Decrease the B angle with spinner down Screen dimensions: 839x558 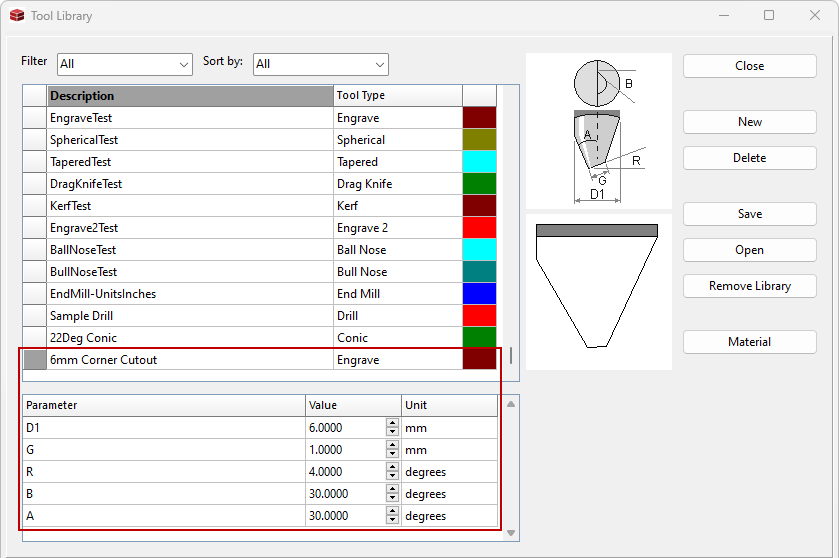point(392,498)
